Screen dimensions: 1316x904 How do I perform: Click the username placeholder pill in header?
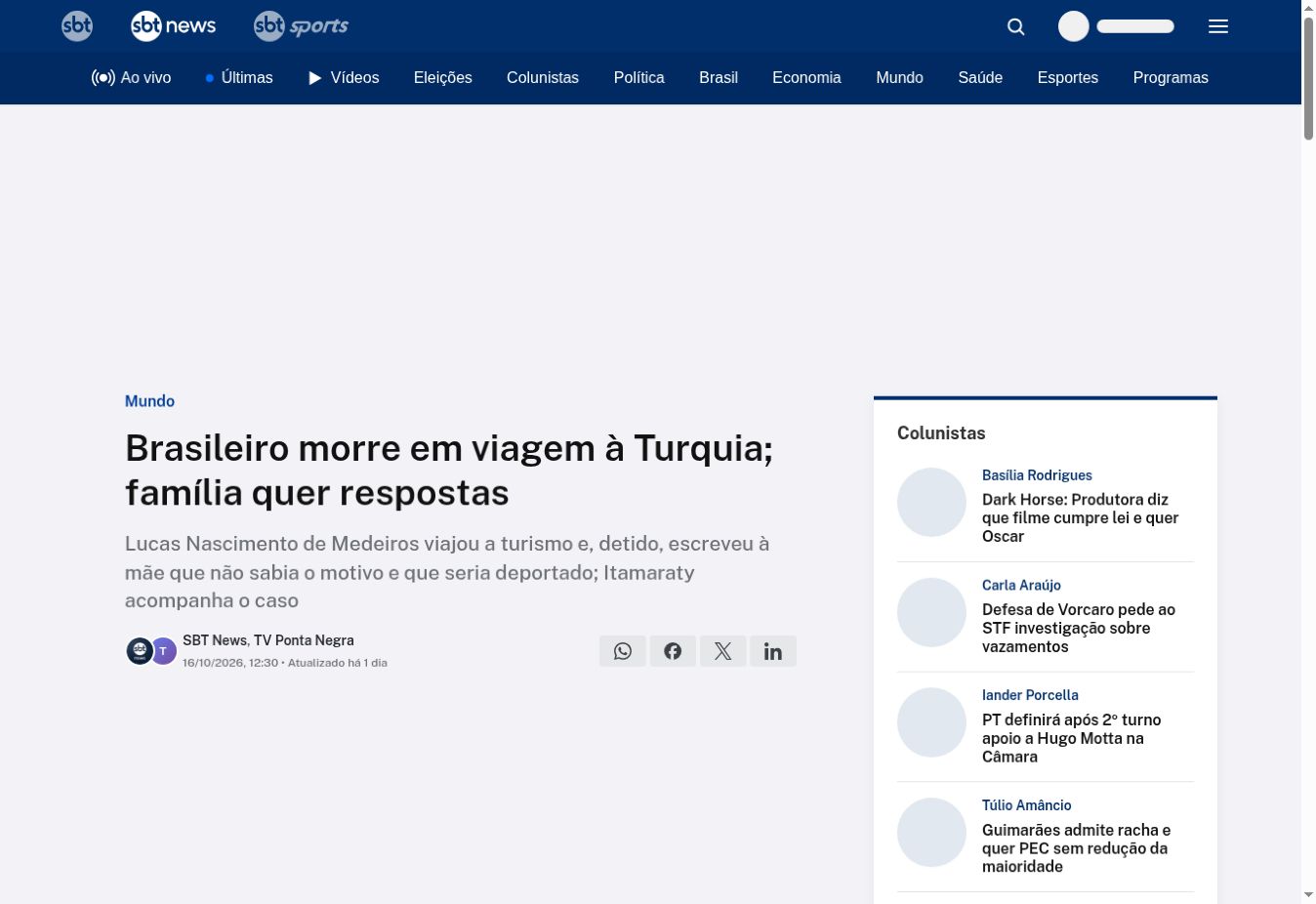click(x=1135, y=26)
